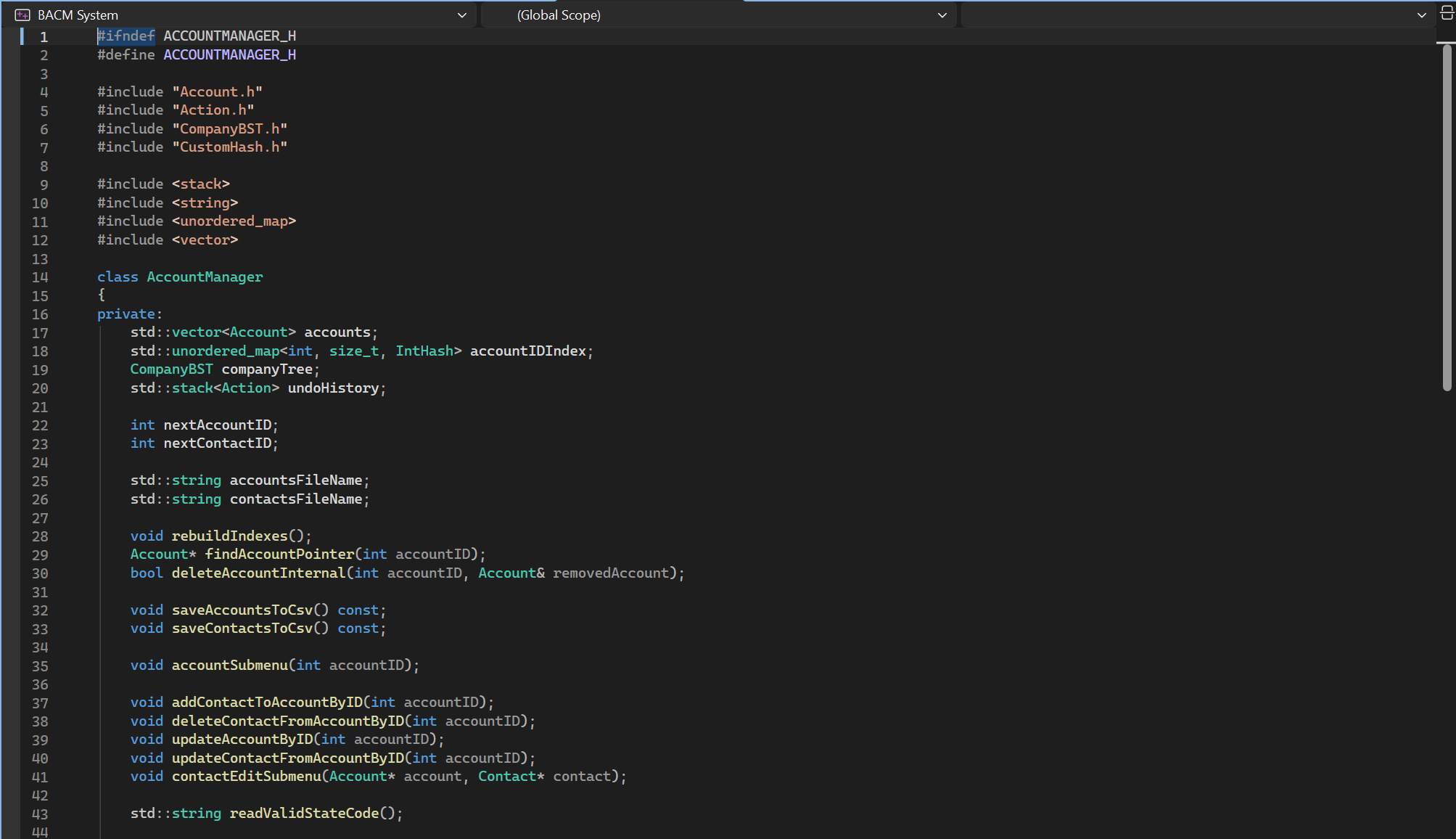The image size is (1456, 839).
Task: Click the nextContactID variable
Action: pos(218,443)
